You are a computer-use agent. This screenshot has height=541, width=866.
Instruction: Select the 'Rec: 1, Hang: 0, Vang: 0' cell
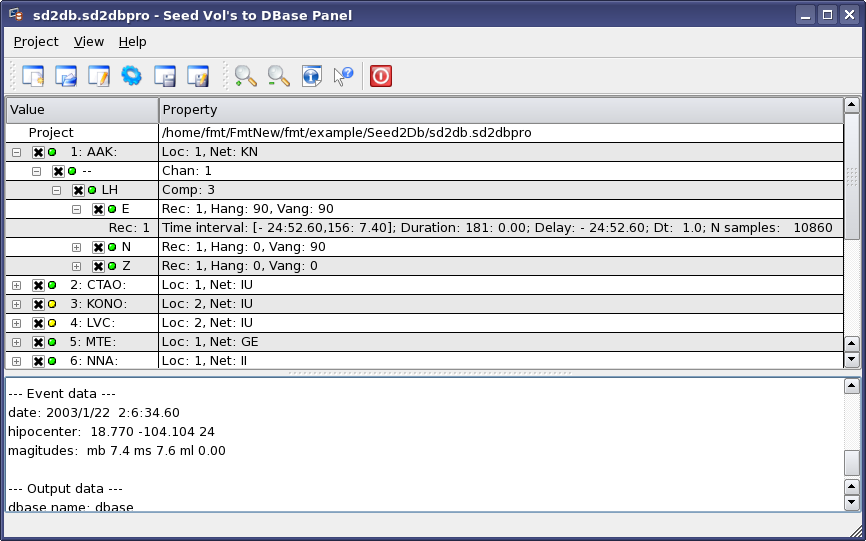tap(501, 266)
